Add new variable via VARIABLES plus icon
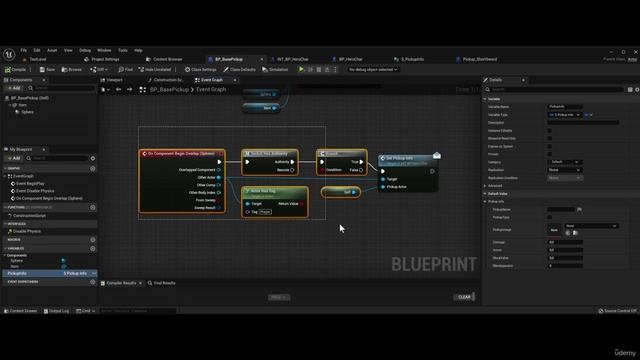This screenshot has height=360, width=640. 93,248
